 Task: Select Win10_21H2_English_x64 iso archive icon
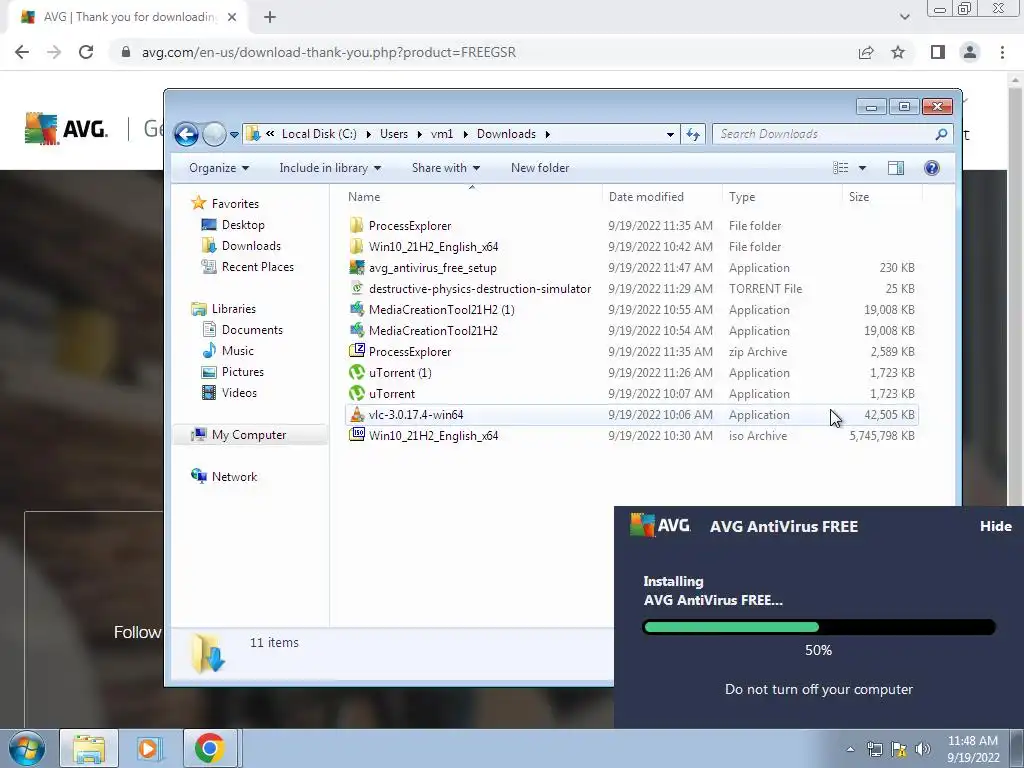click(x=357, y=435)
